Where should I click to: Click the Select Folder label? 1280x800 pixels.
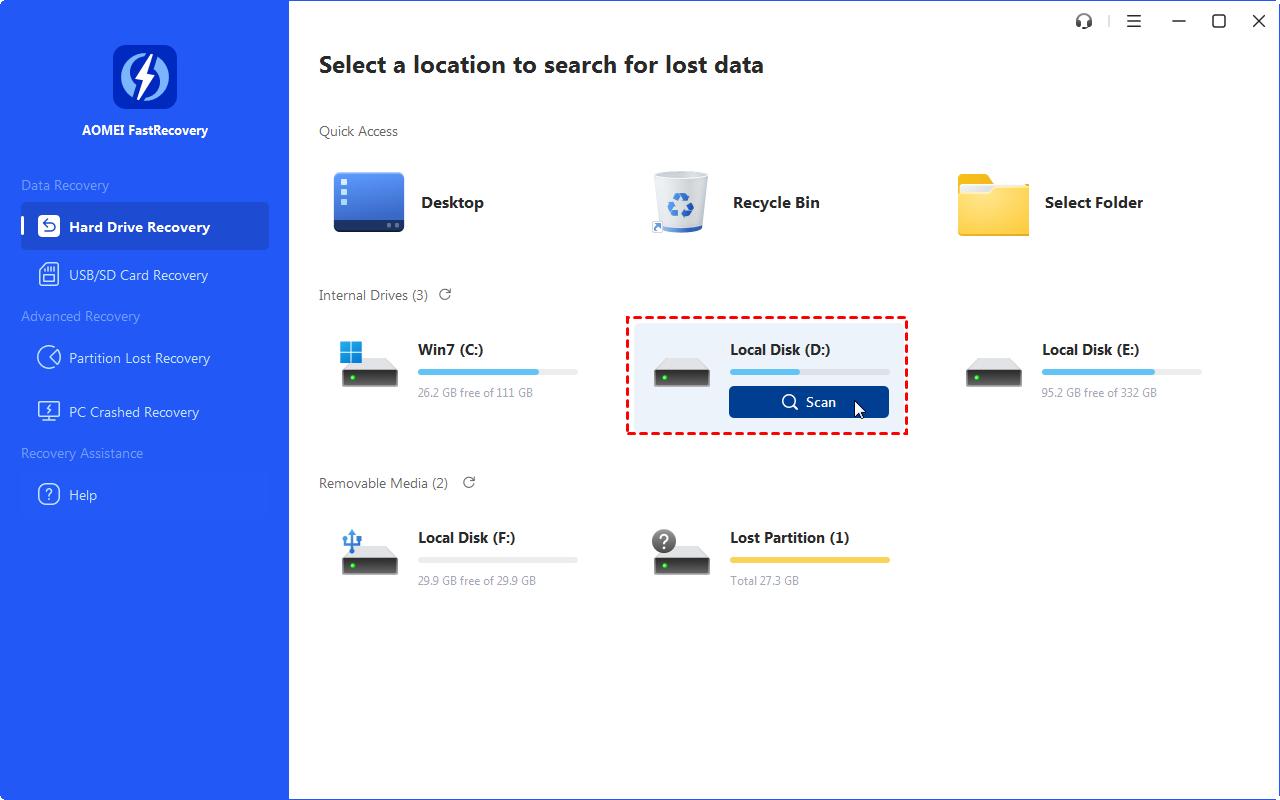(1094, 202)
